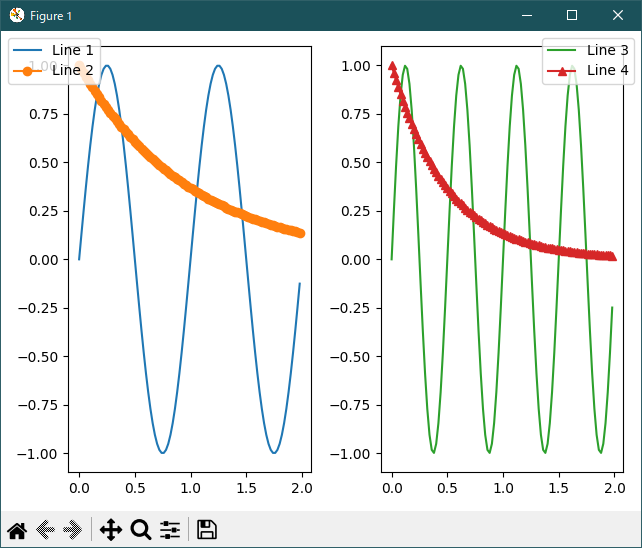
Task: Click blue Line 1 sample in legend
Action: 27,50
